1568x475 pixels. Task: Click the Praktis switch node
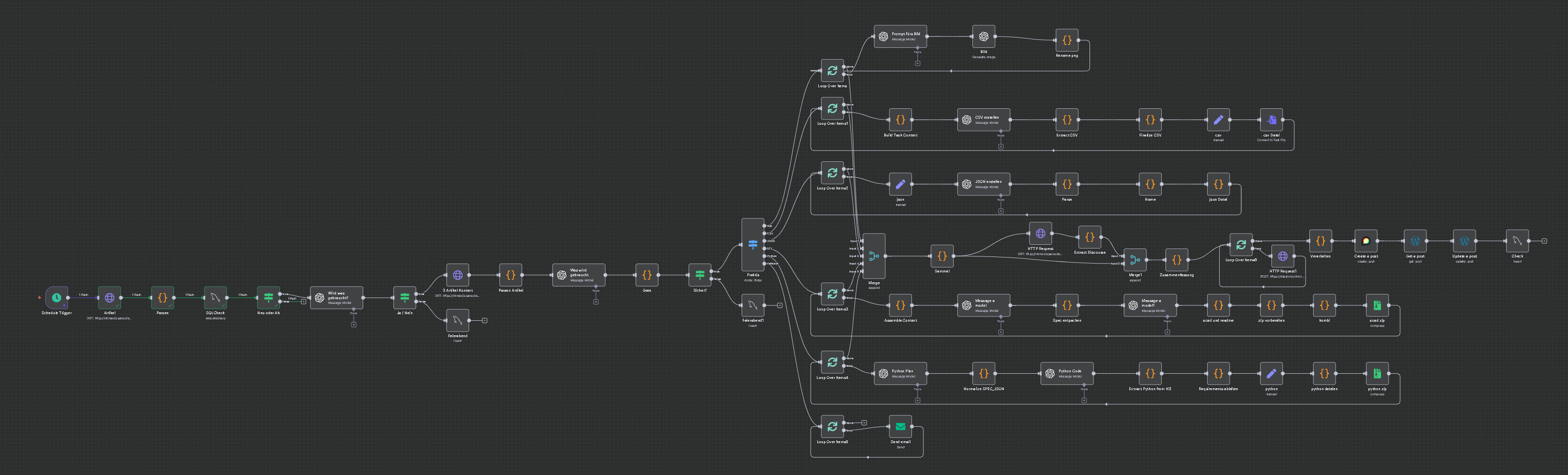(753, 244)
